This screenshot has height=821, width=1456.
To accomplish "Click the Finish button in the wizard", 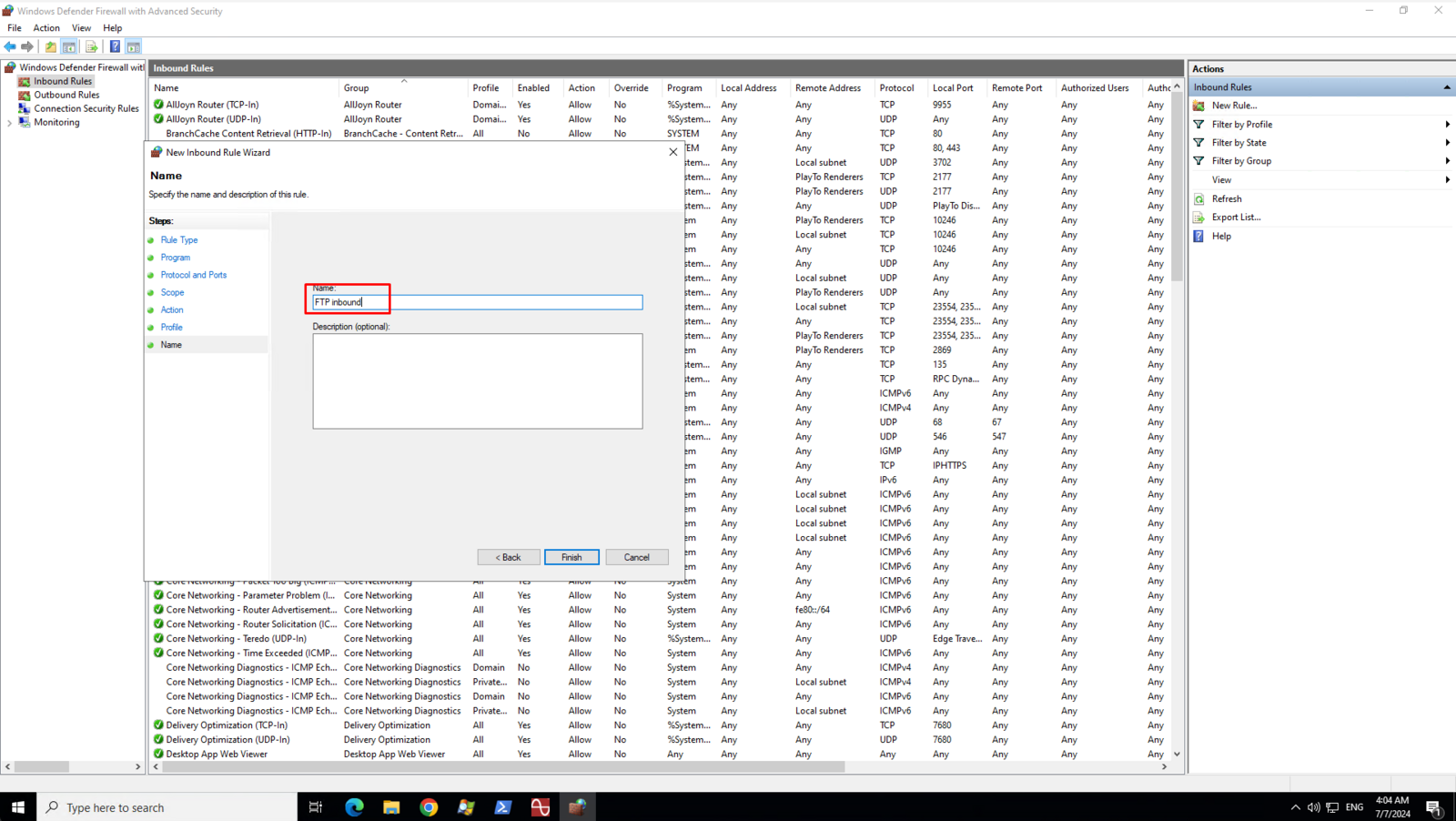I will click(571, 557).
